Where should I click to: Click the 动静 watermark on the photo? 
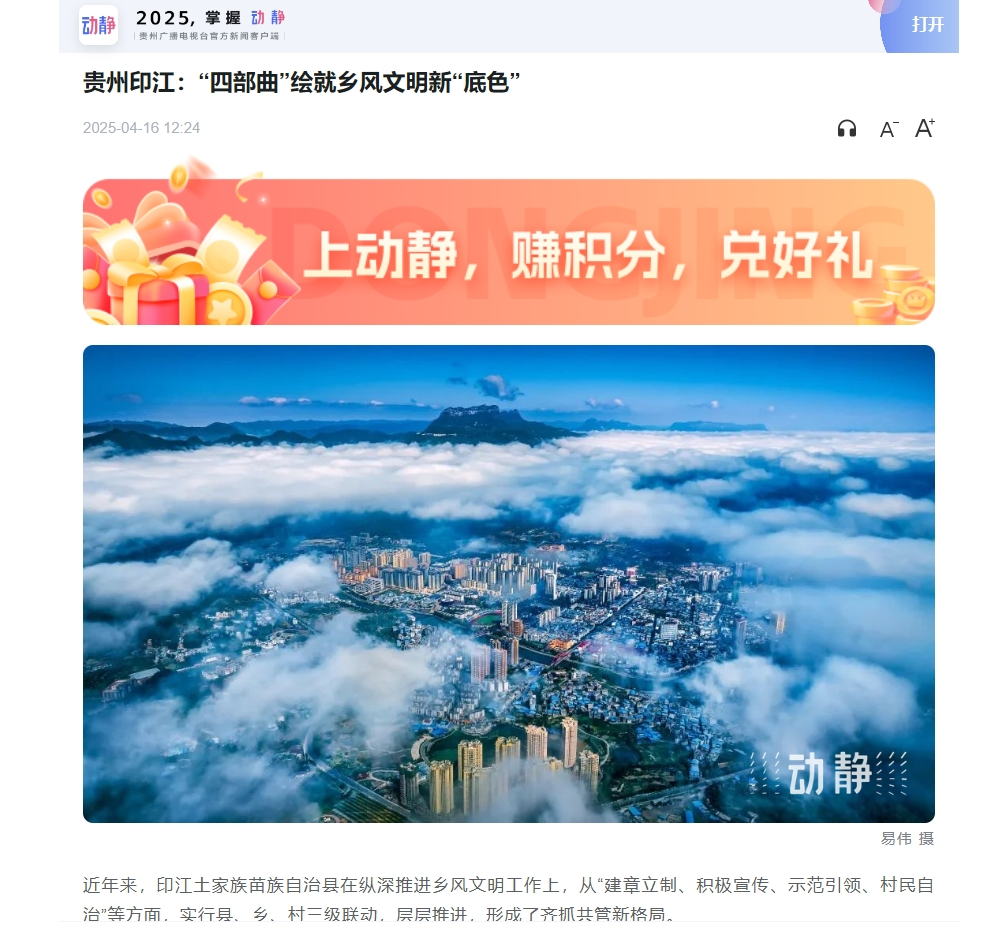[x=829, y=773]
